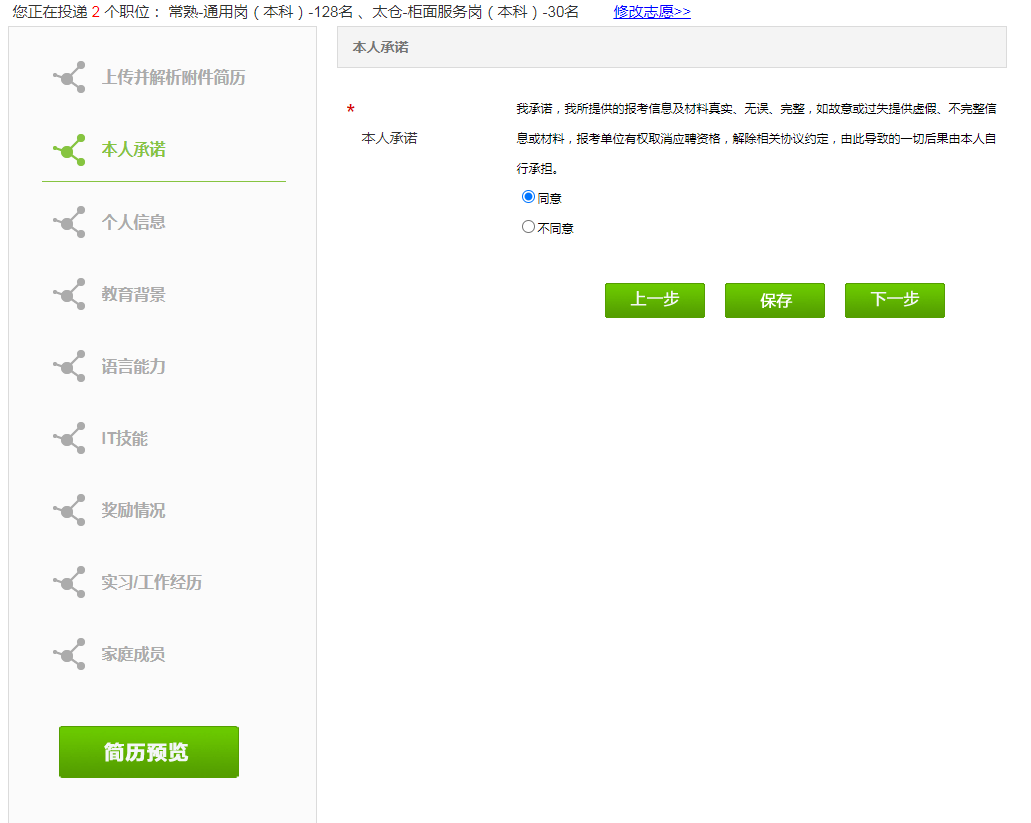
Task: Click the IT技能 sidebar icon
Action: pyautogui.click(x=68, y=438)
